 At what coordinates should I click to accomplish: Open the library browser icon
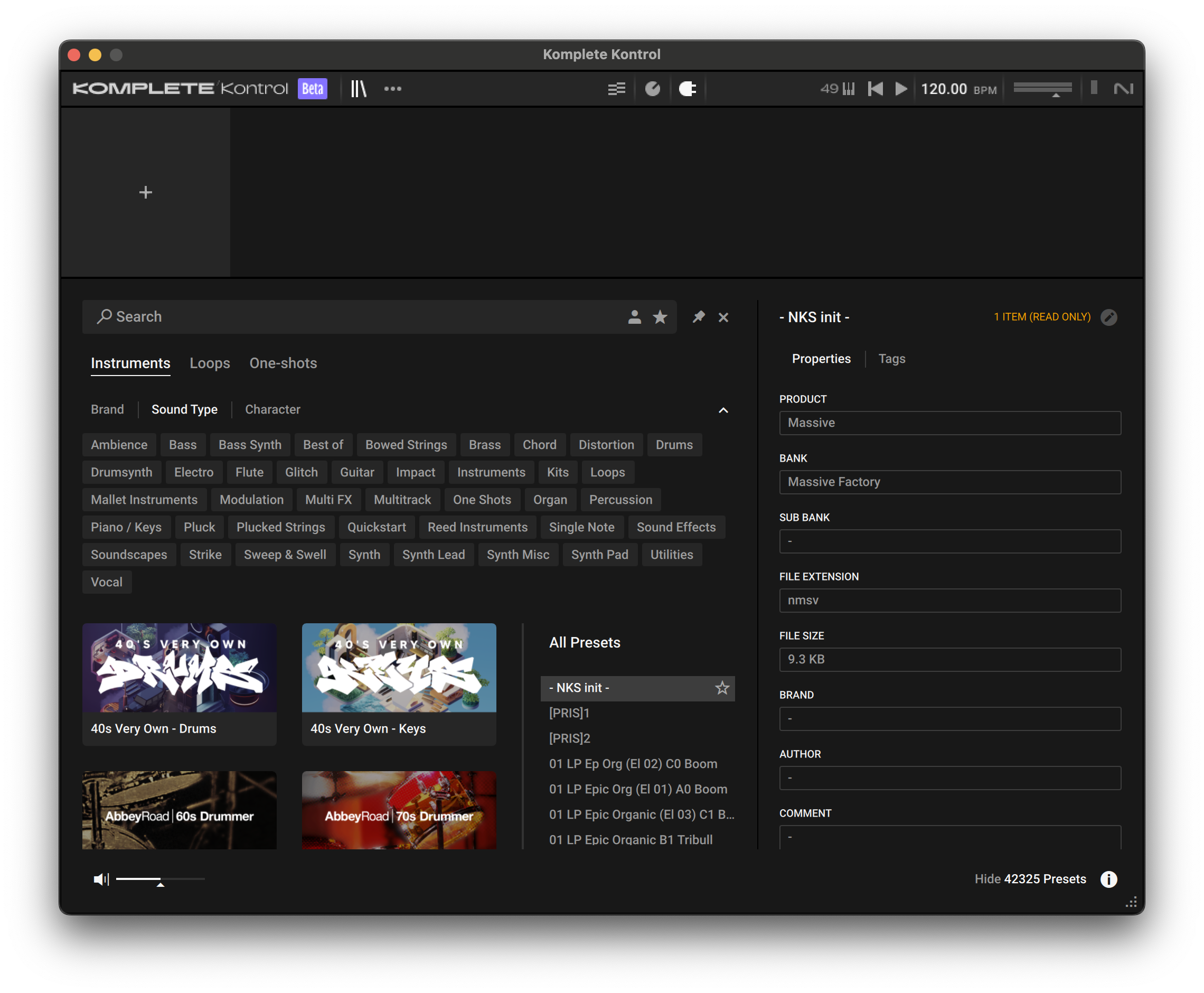(x=359, y=89)
